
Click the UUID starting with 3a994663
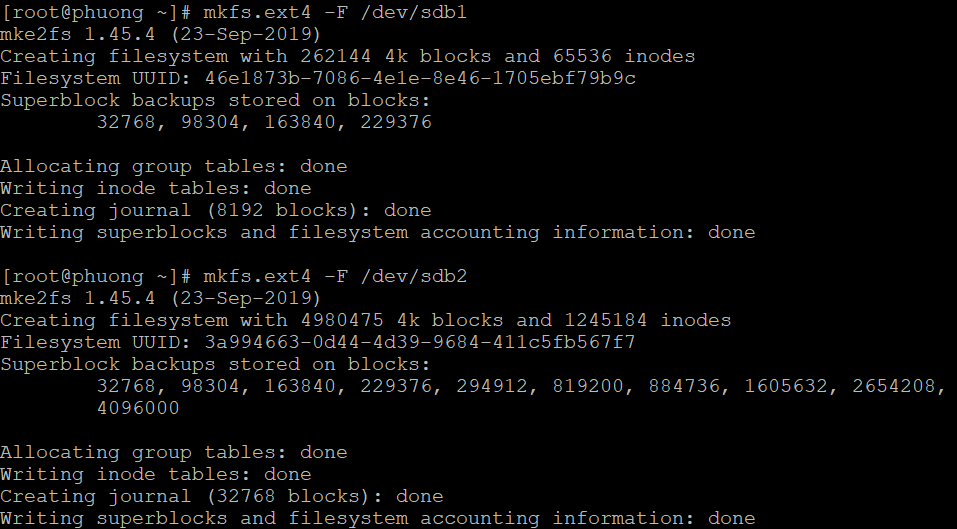[420, 342]
